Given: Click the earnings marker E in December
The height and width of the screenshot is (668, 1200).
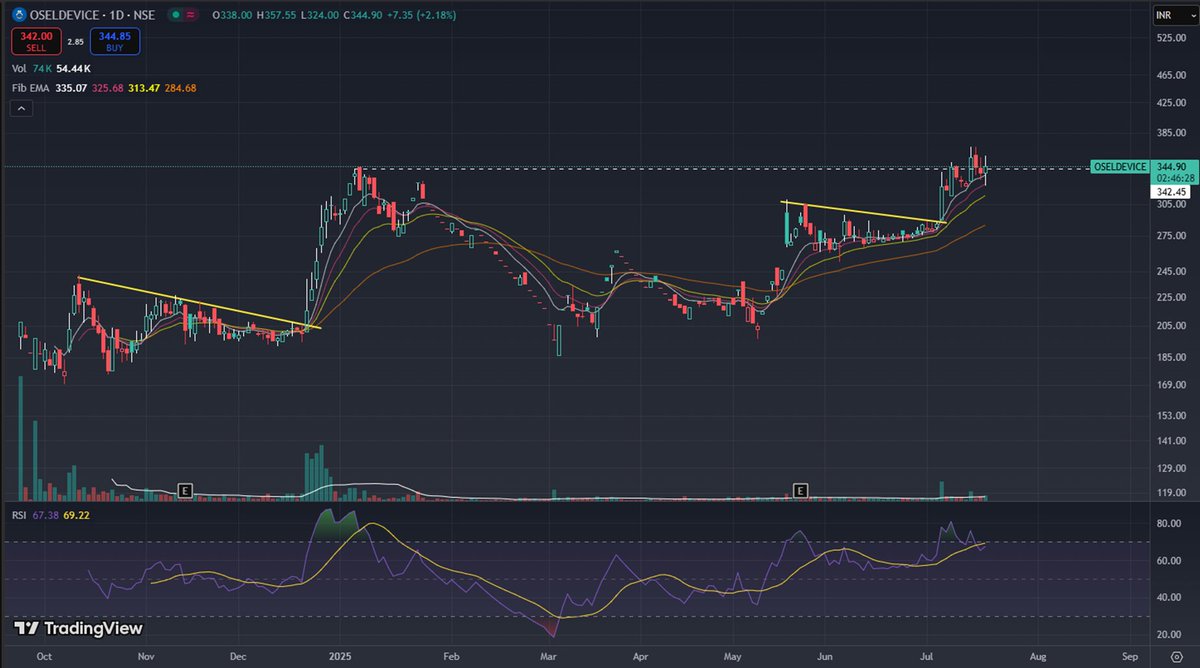Looking at the screenshot, I should pos(184,490).
